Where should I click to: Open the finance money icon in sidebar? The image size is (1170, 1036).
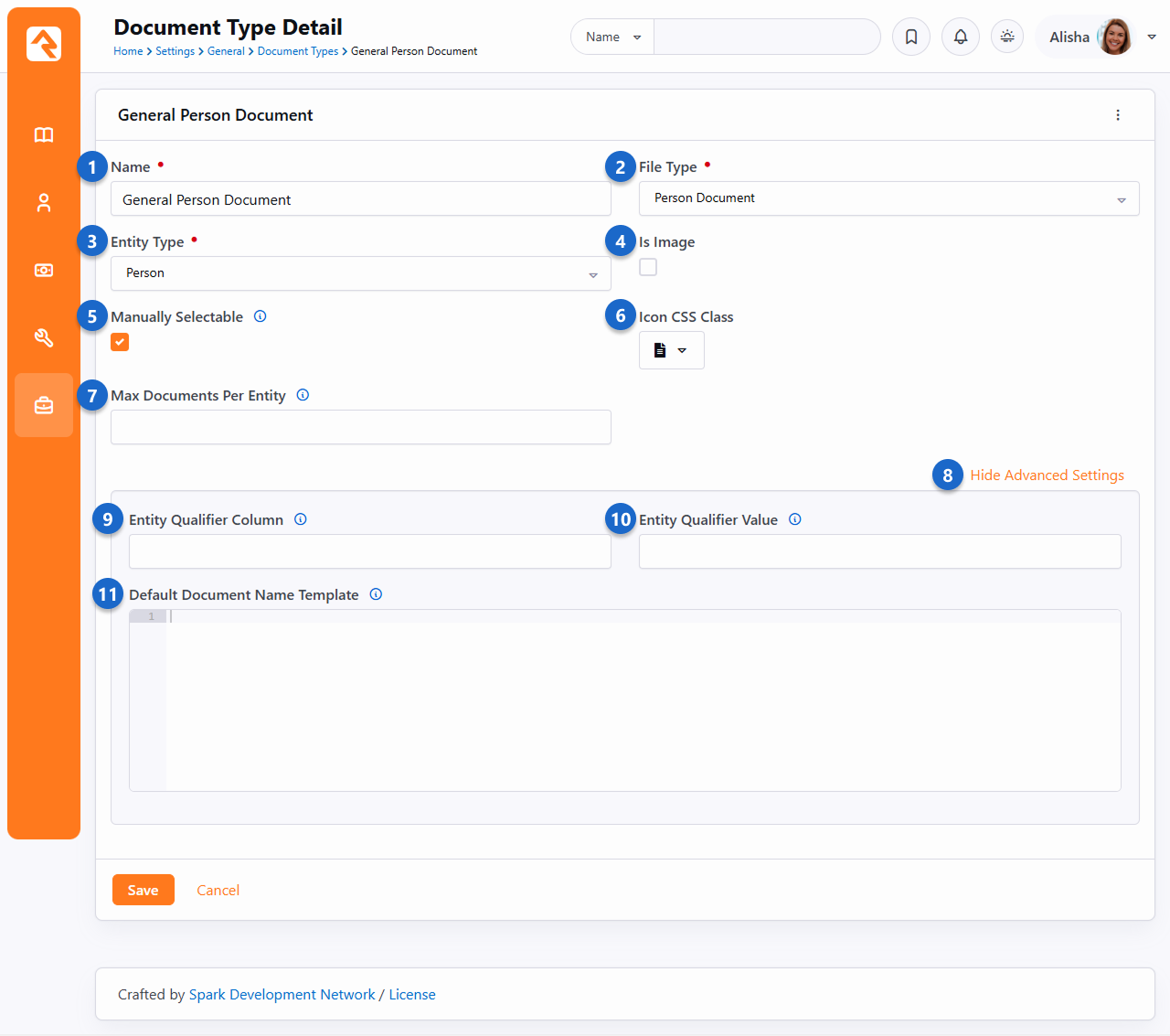pyautogui.click(x=44, y=271)
